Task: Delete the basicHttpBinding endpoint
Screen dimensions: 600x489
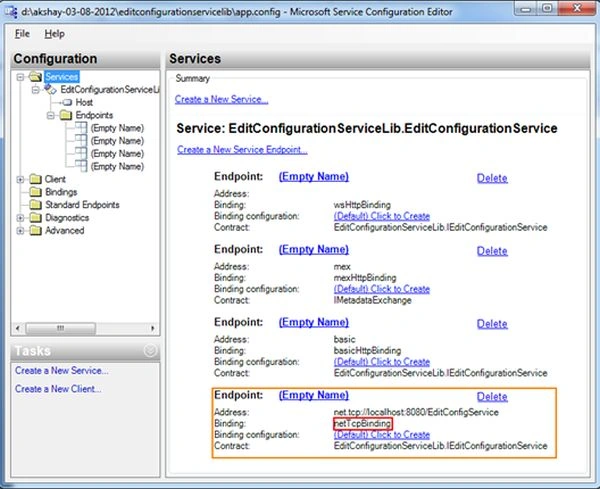Action: pos(492,324)
